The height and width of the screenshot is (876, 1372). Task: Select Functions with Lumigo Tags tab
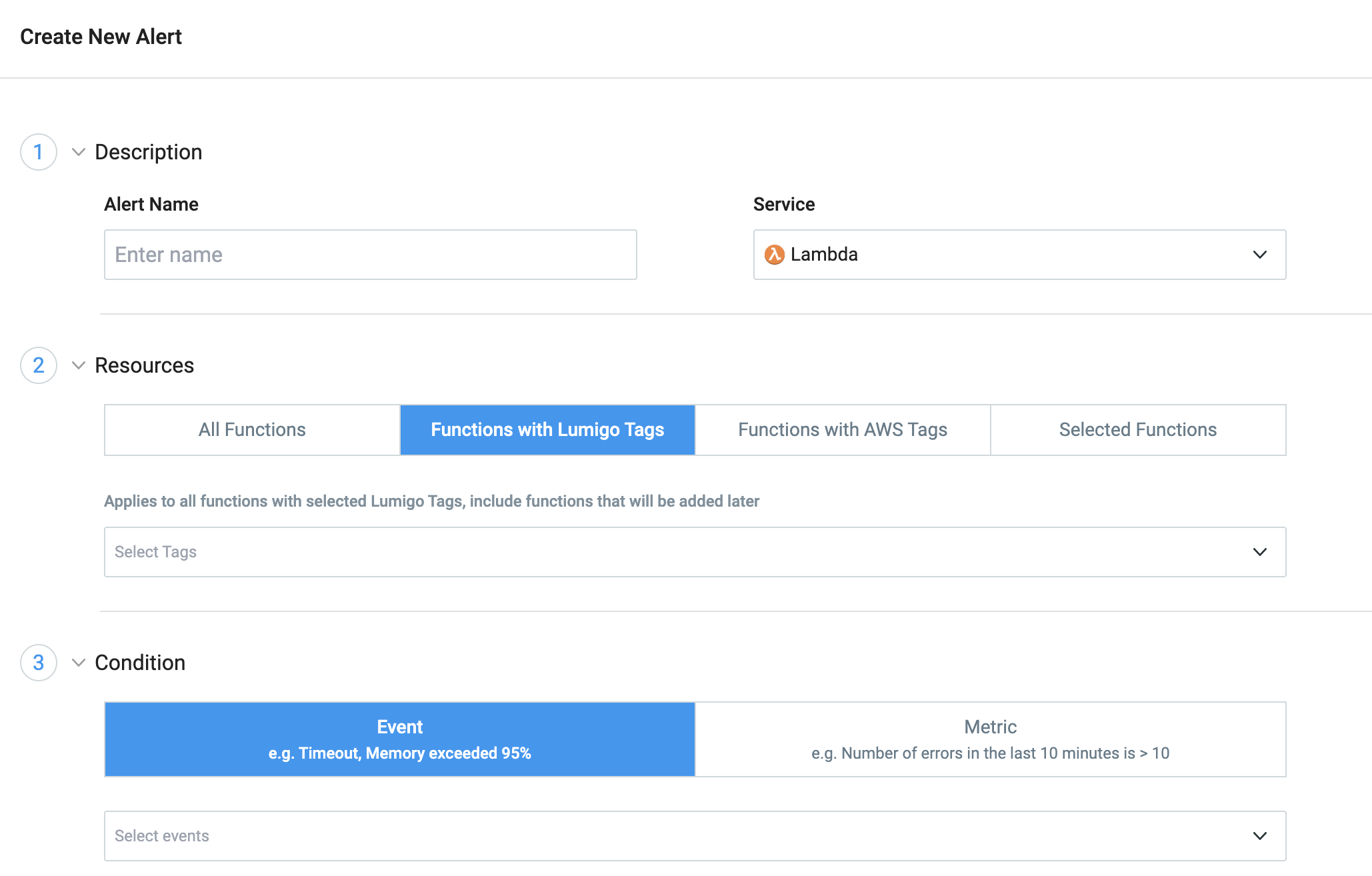(547, 430)
